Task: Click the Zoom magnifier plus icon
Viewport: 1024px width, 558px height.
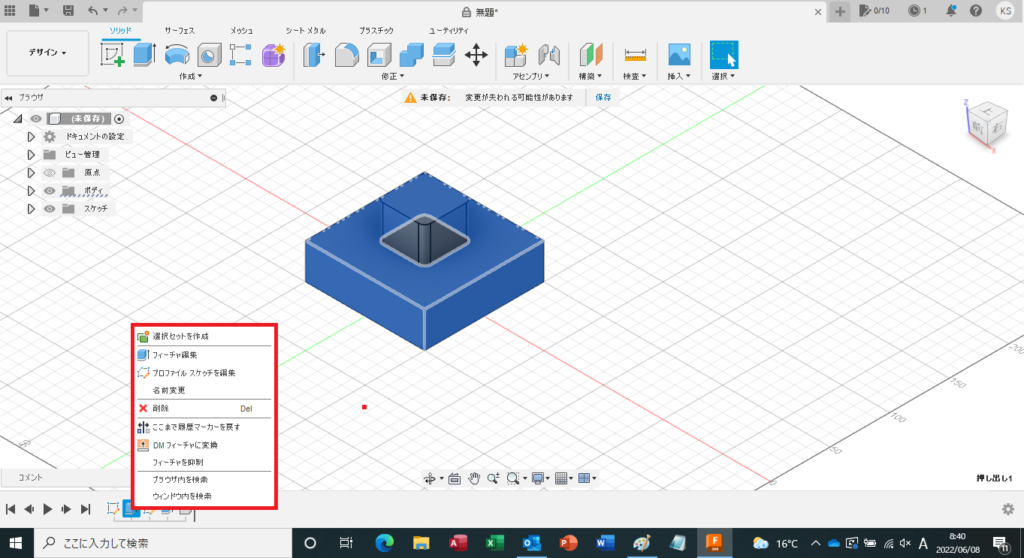Action: pyautogui.click(x=494, y=478)
